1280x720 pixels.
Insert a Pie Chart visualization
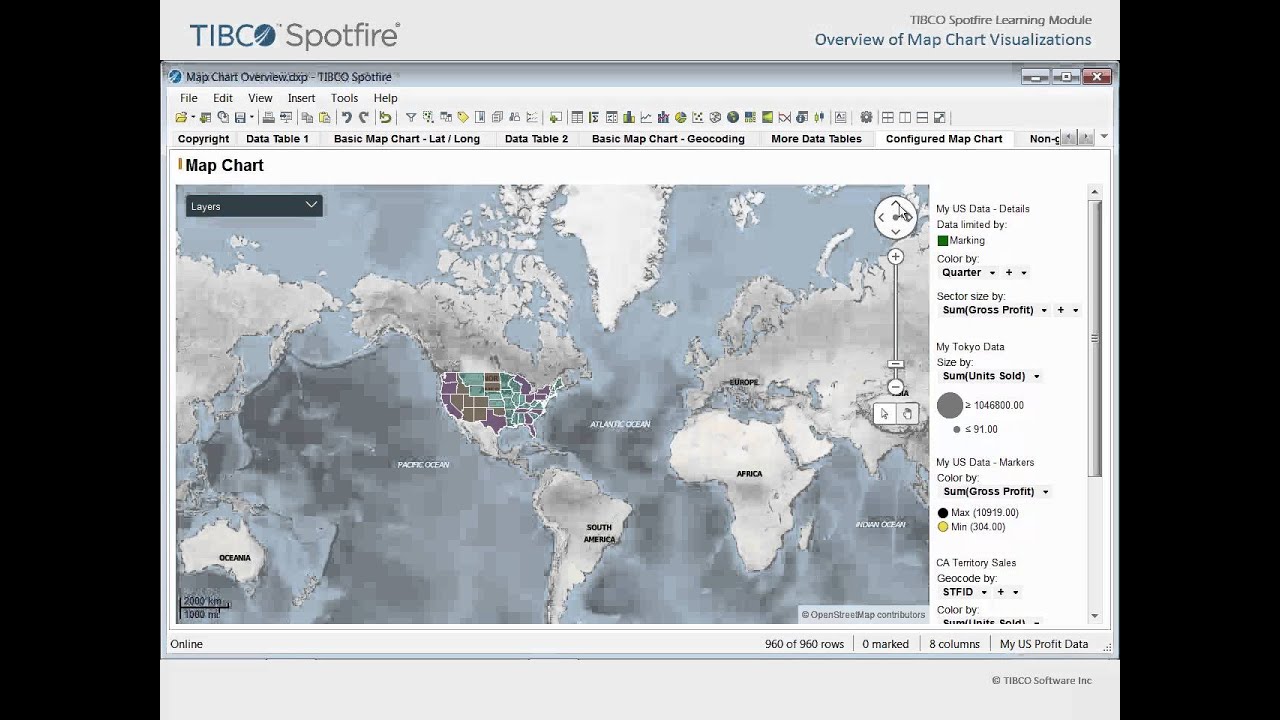click(680, 117)
